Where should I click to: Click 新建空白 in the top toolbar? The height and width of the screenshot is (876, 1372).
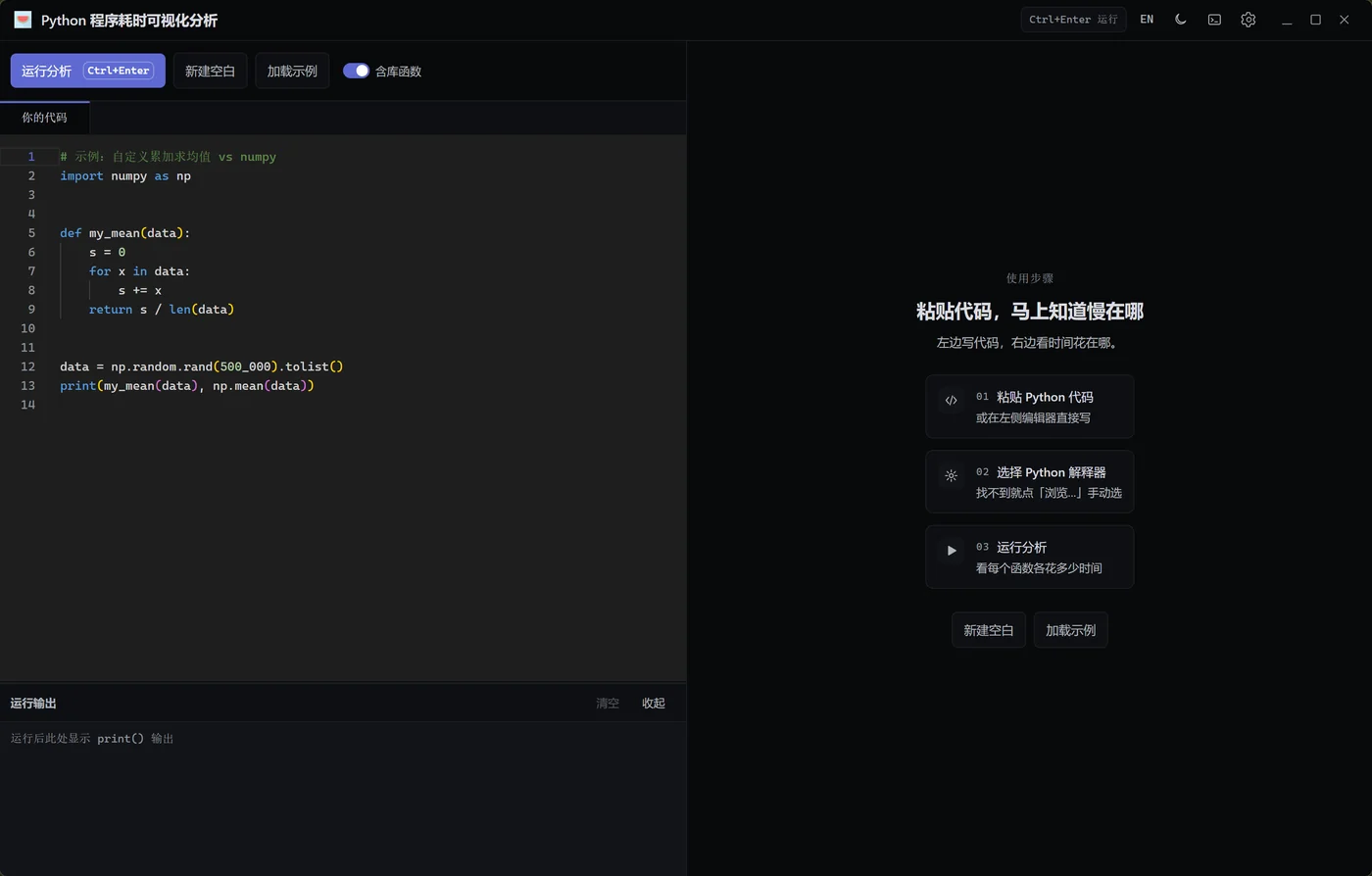tap(211, 71)
